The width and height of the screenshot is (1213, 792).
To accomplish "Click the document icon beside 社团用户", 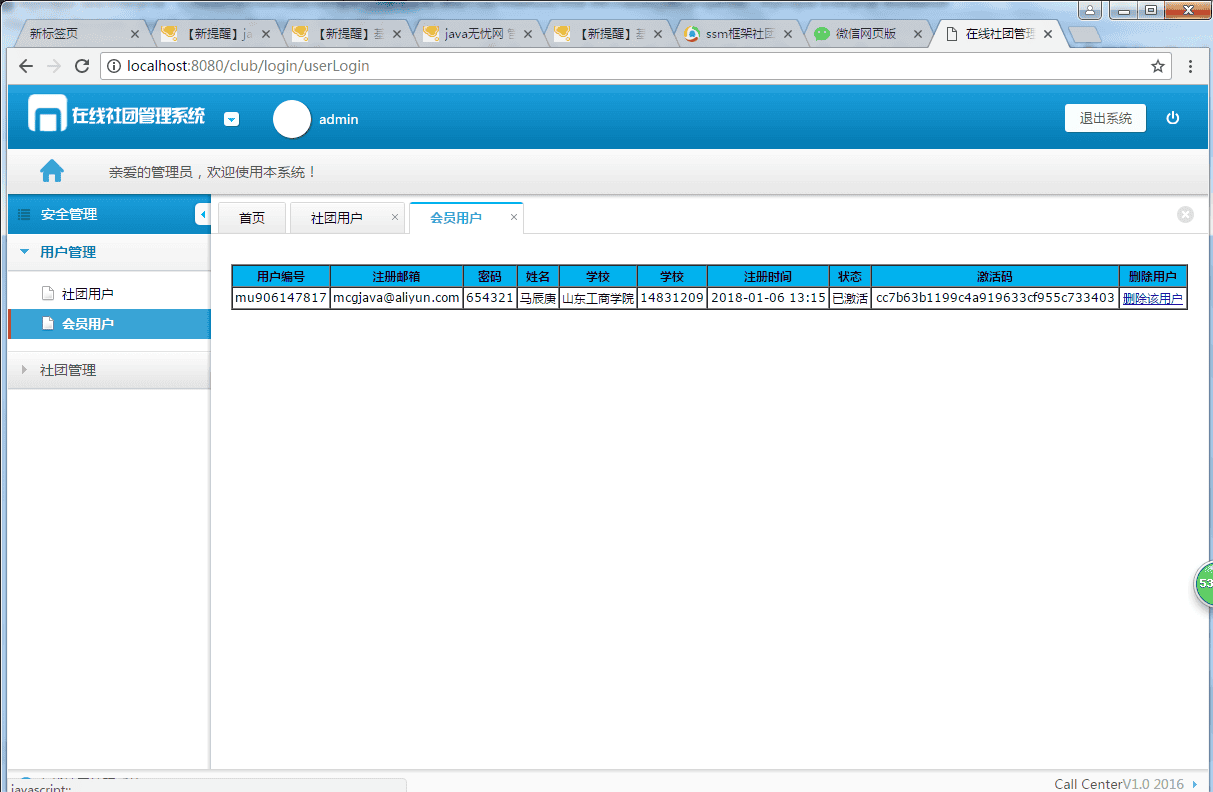I will pos(47,294).
